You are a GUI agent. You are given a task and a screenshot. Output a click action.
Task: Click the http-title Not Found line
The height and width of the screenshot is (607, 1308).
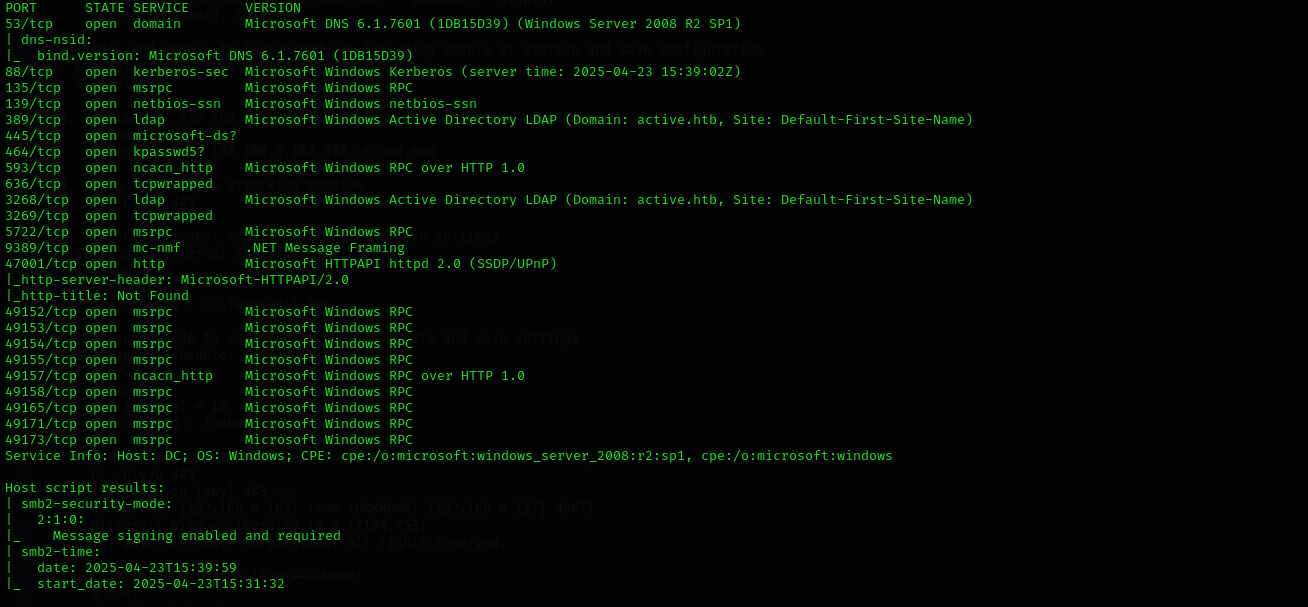click(97, 296)
